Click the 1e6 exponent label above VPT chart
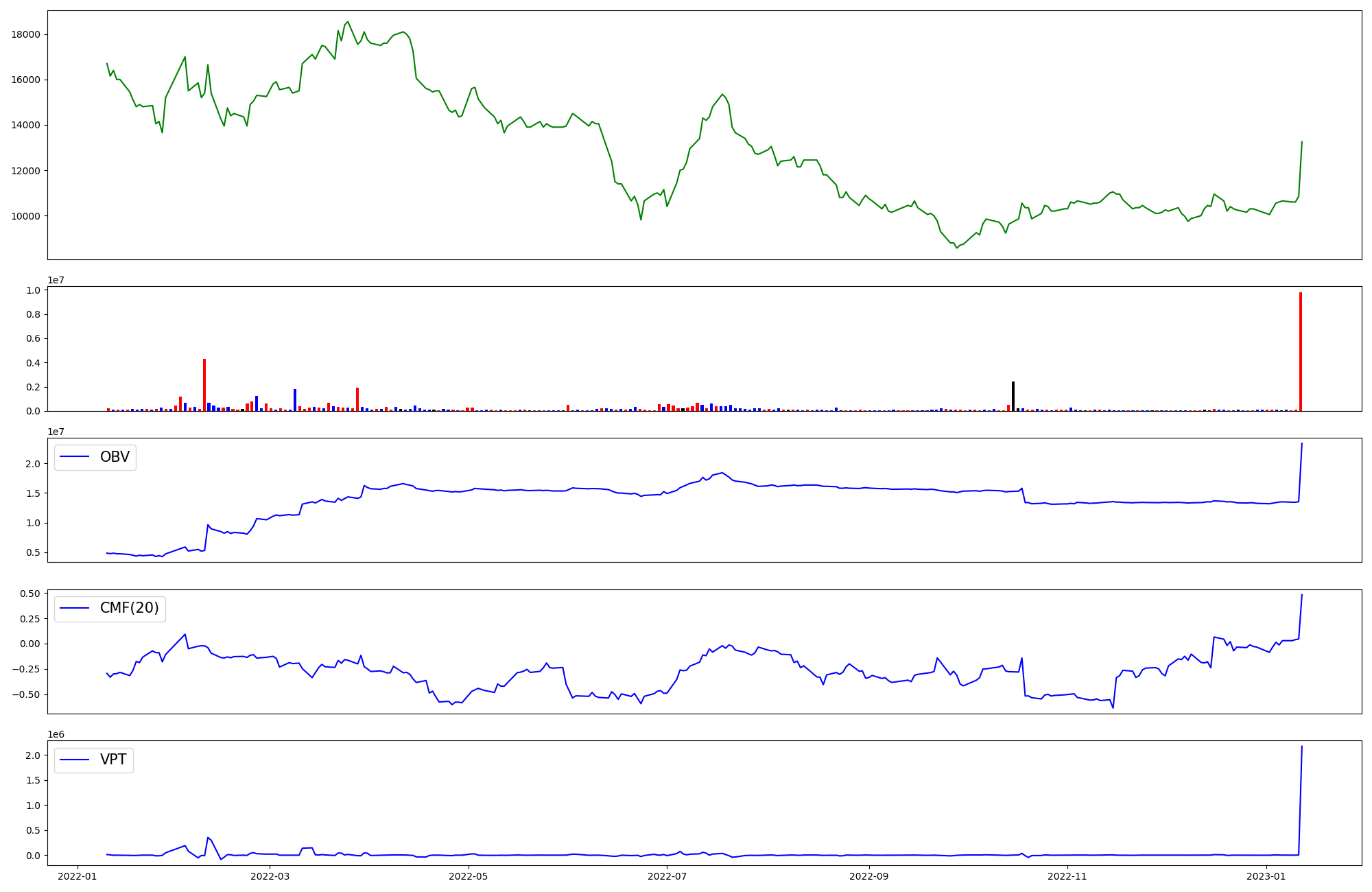Screen dimensions: 1372x892 pyautogui.click(x=56, y=734)
